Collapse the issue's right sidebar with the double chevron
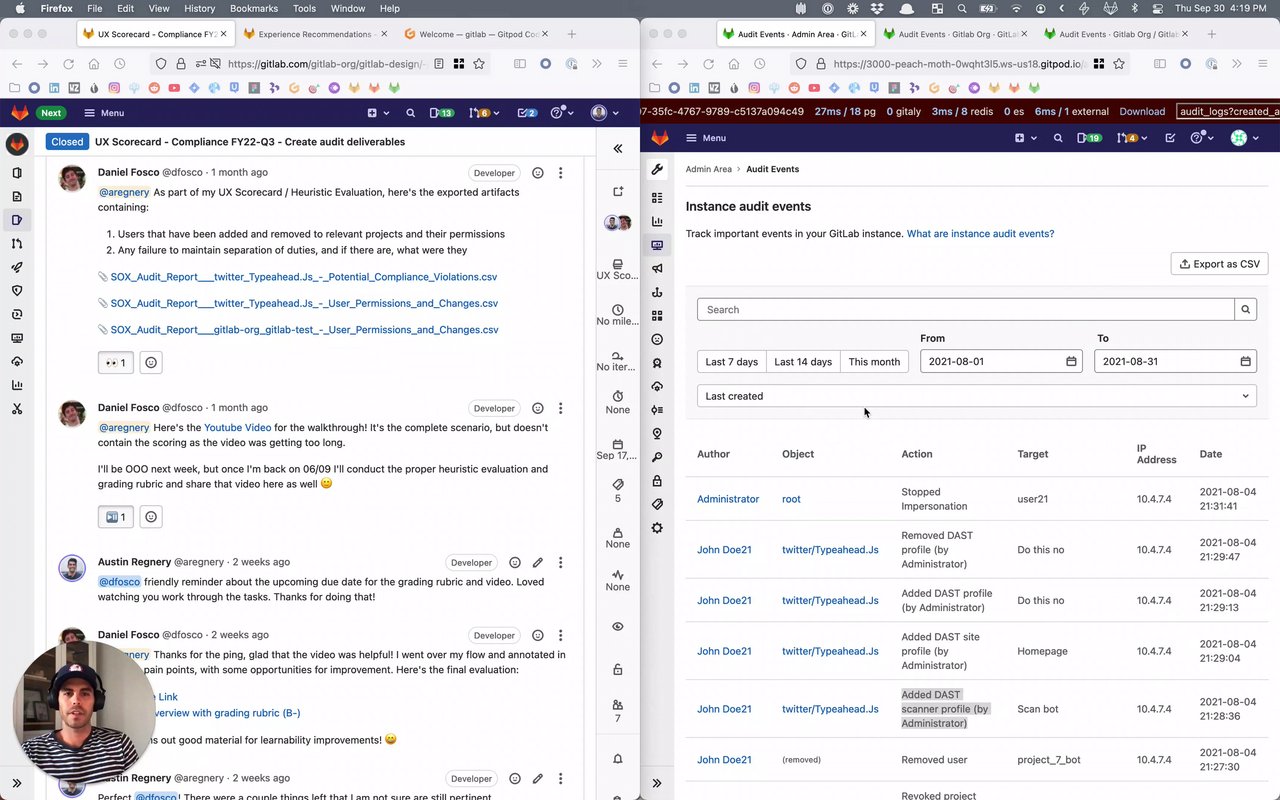Viewport: 1280px width, 800px height. click(618, 148)
